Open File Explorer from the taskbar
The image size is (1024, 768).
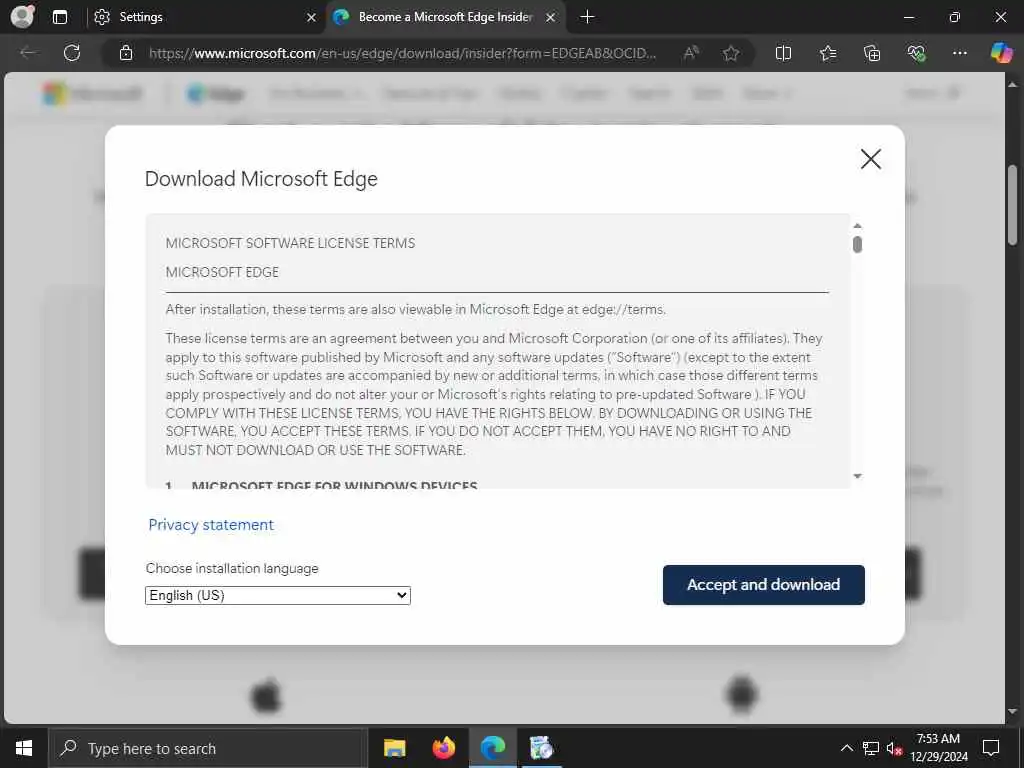coord(394,748)
